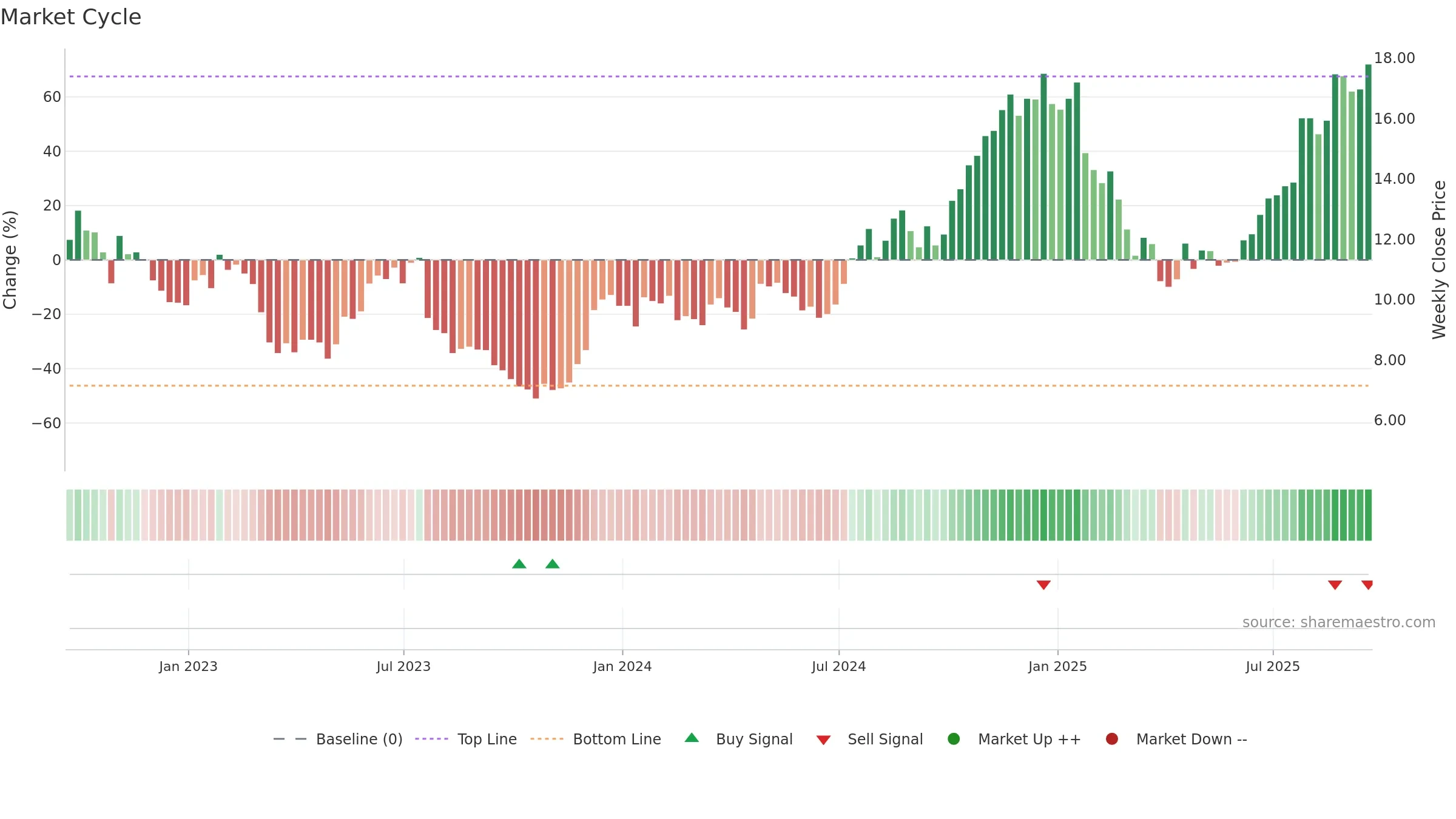Image resolution: width=1456 pixels, height=819 pixels.
Task: Click the Change (%) axis title
Action: coord(10,260)
